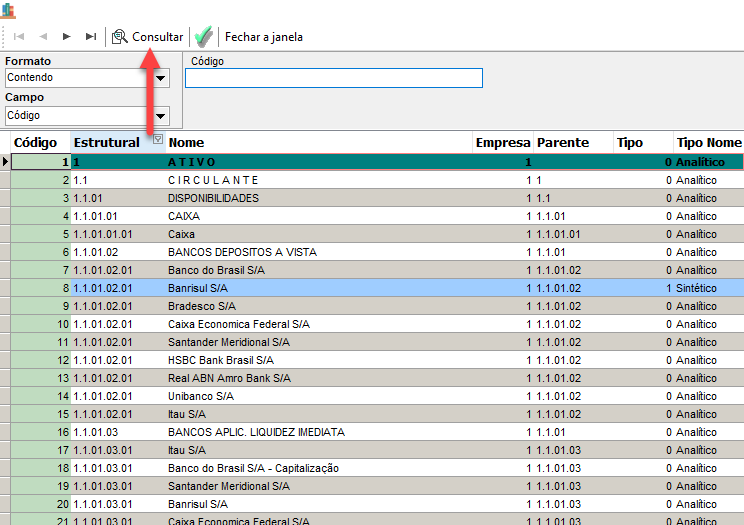This screenshot has height=525, width=744.
Task: Open the Campo dropdown
Action: coord(160,116)
